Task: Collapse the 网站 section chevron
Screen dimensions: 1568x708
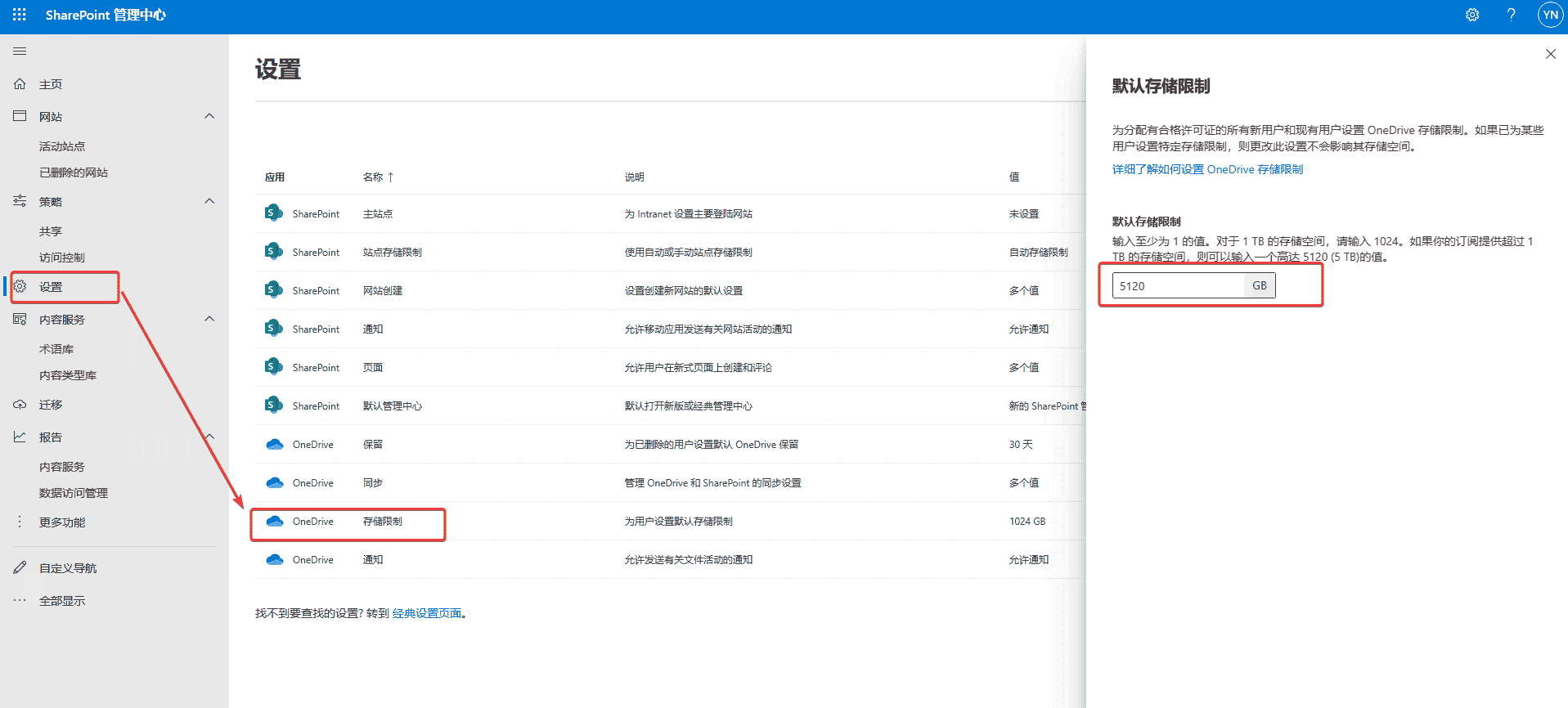Action: tap(209, 116)
